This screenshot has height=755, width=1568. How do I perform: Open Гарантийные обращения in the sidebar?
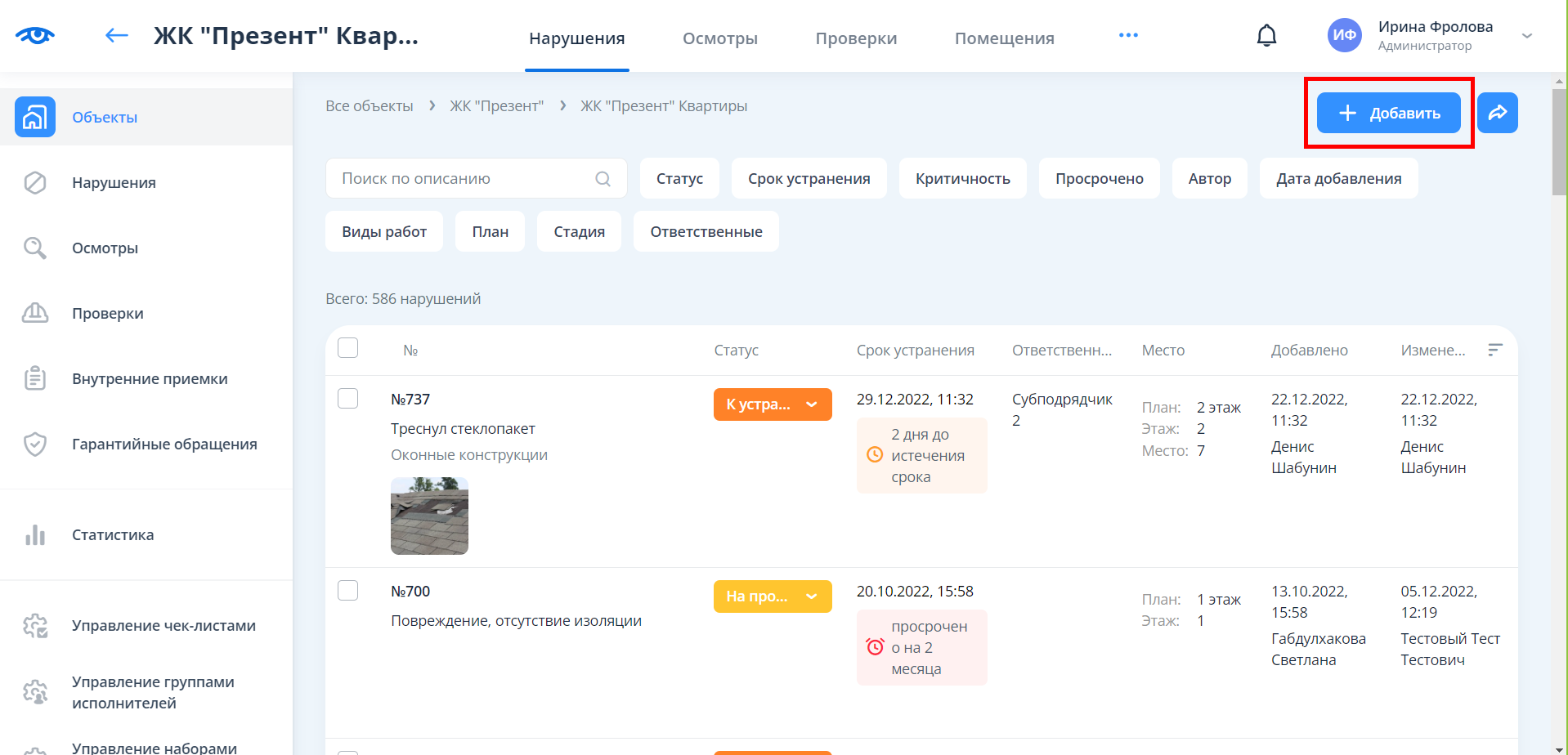(164, 445)
